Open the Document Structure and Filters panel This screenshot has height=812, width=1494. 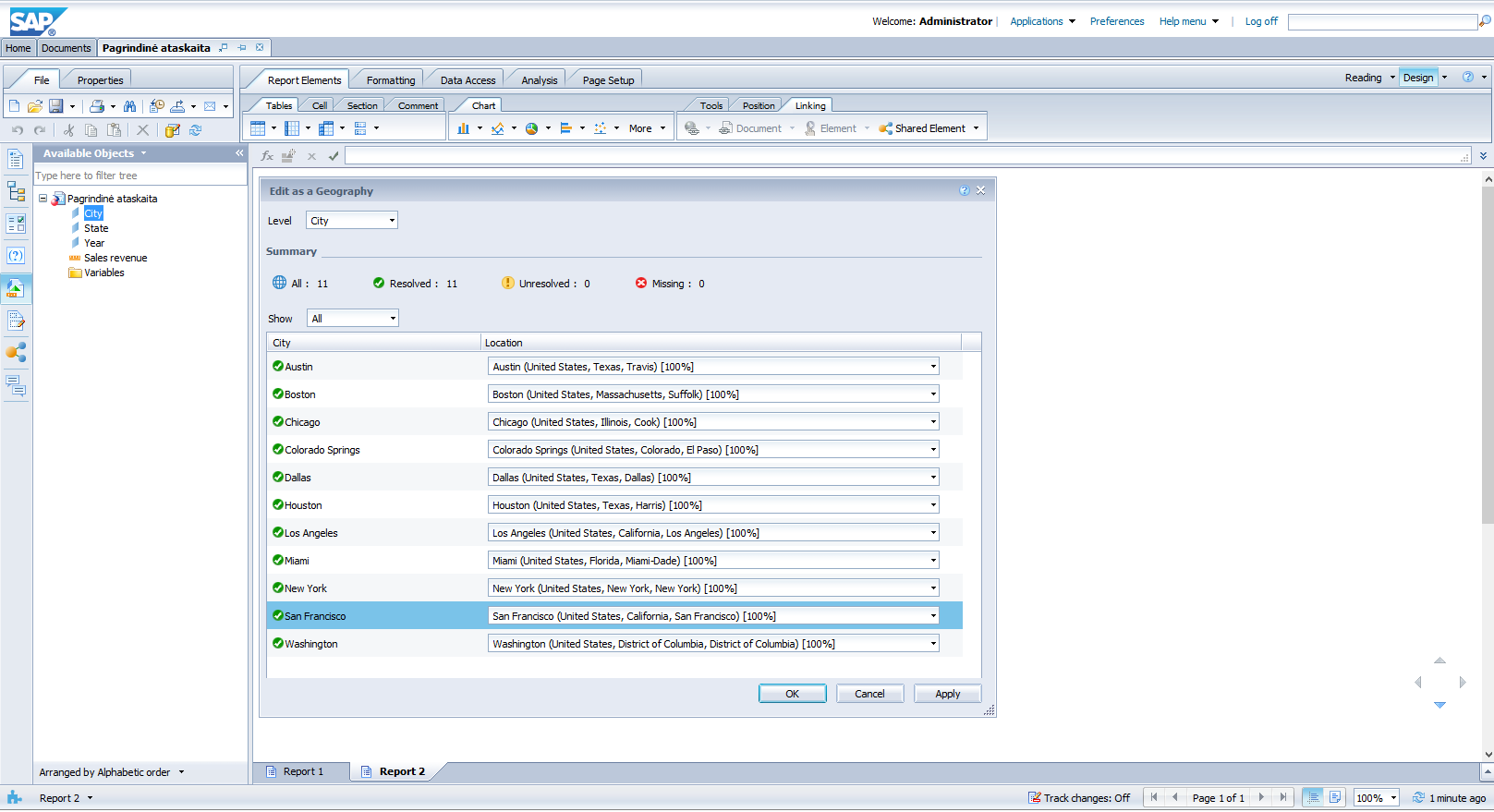16,192
